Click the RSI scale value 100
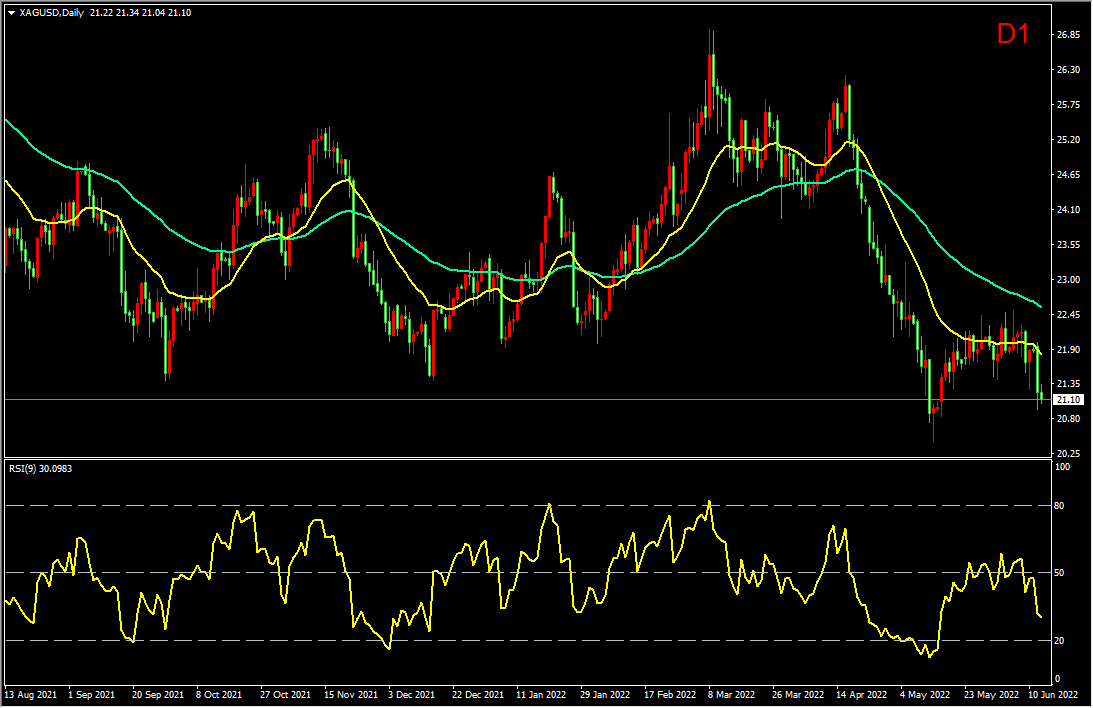 [x=1062, y=467]
